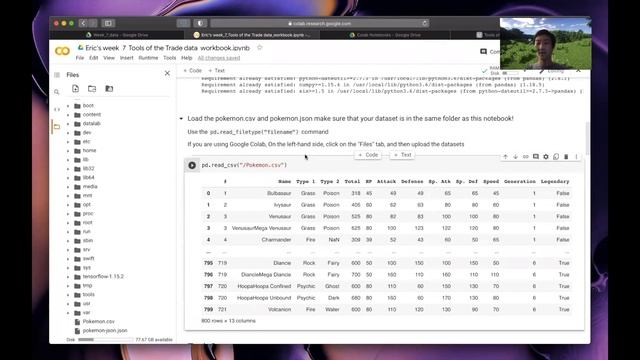Click the Colab logo
The width and height of the screenshot is (640, 360).
pos(62,51)
